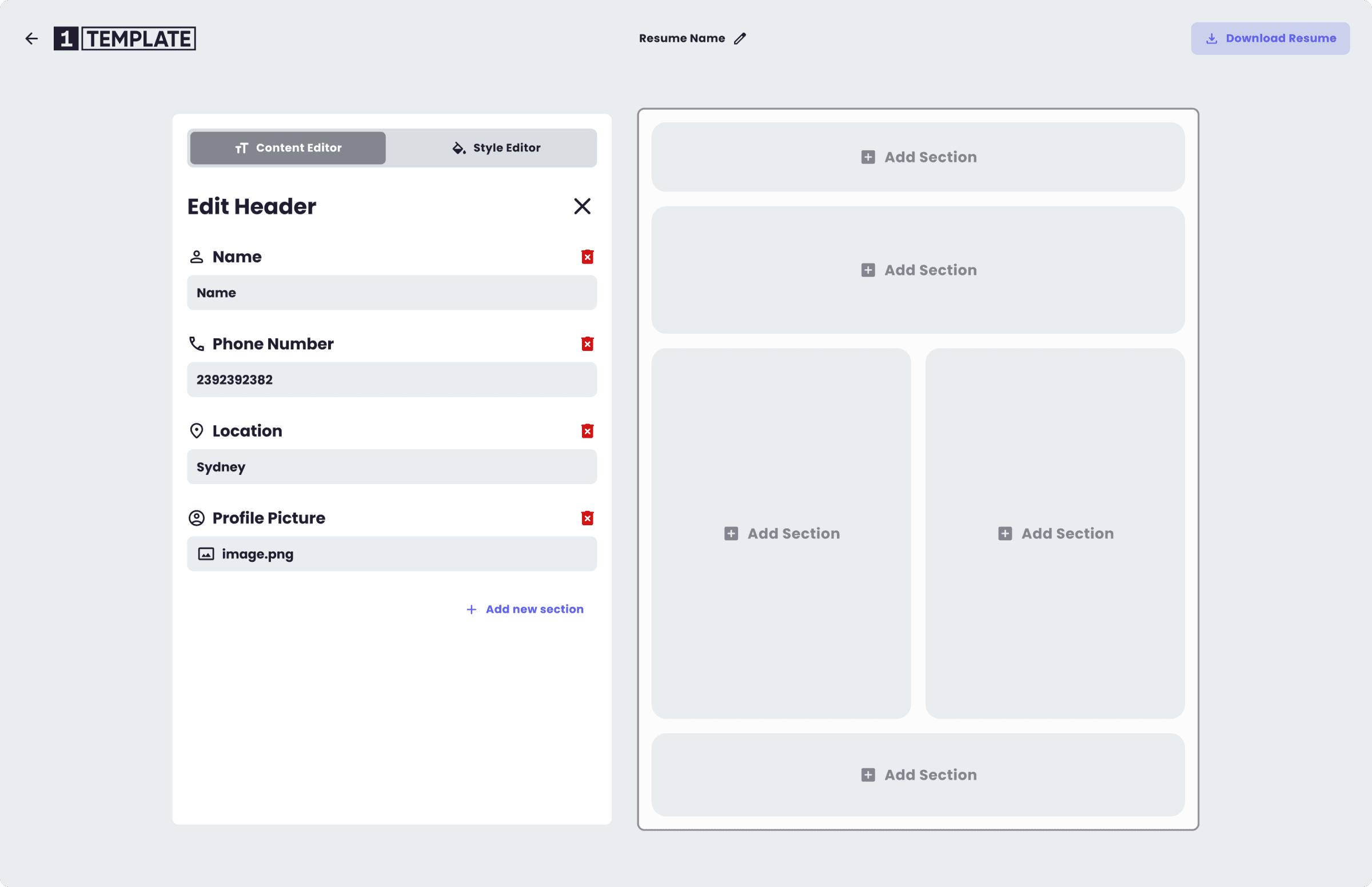This screenshot has width=1372, height=887.
Task: Delete the Name field with the red icon
Action: pos(587,257)
